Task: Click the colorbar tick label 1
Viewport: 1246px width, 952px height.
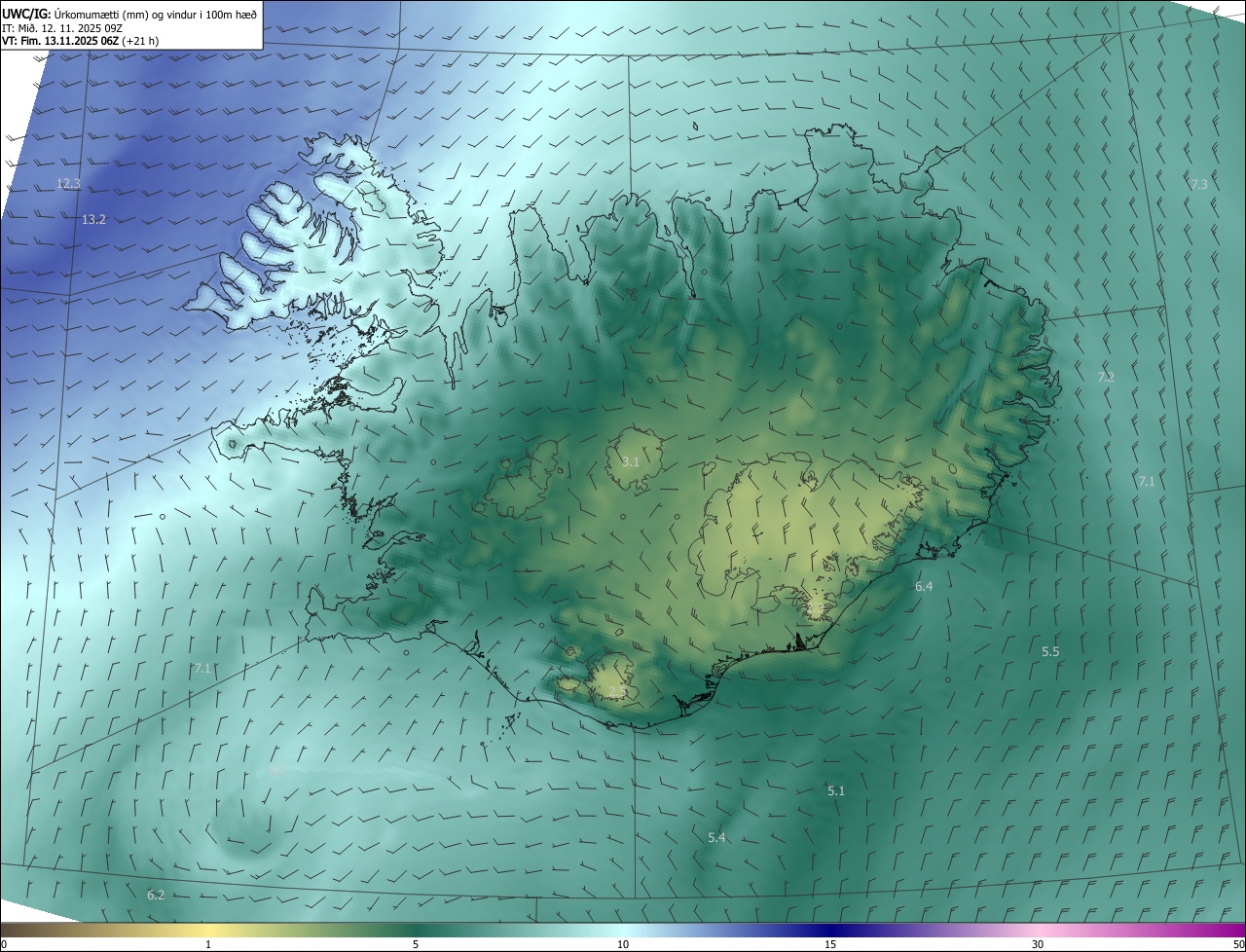Action: pos(208,944)
